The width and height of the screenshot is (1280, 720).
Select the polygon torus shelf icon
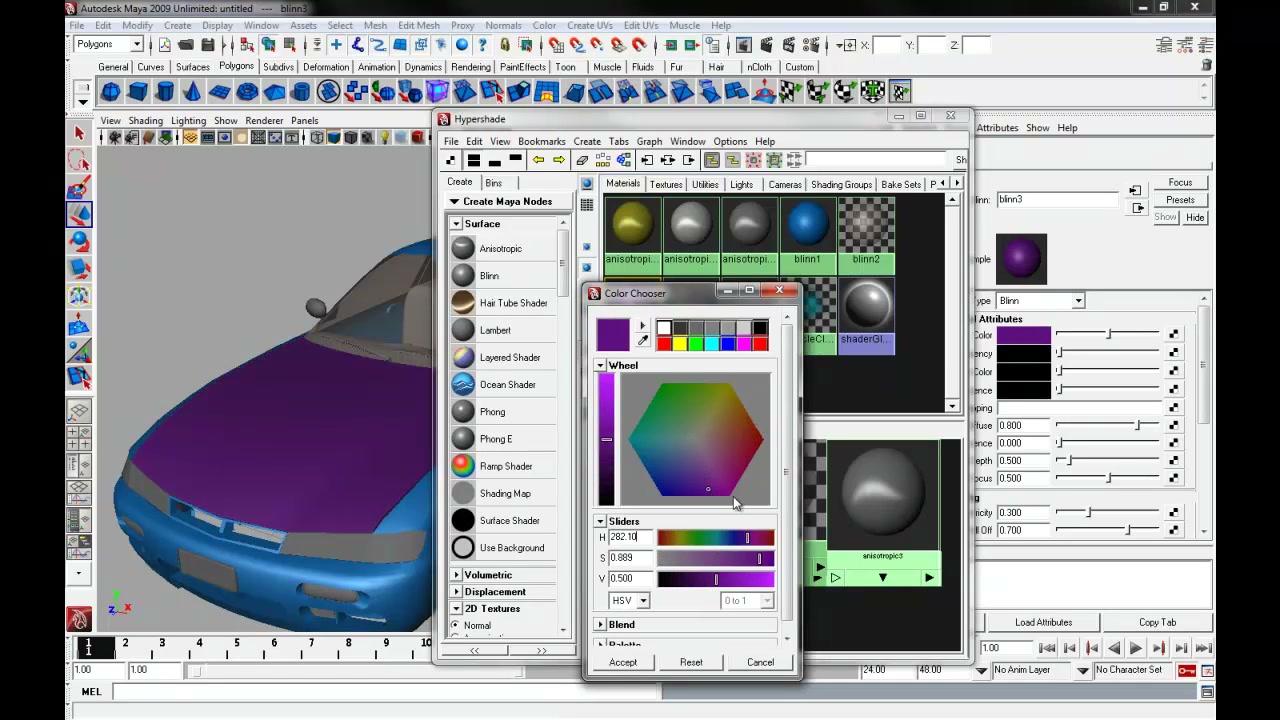pos(247,92)
